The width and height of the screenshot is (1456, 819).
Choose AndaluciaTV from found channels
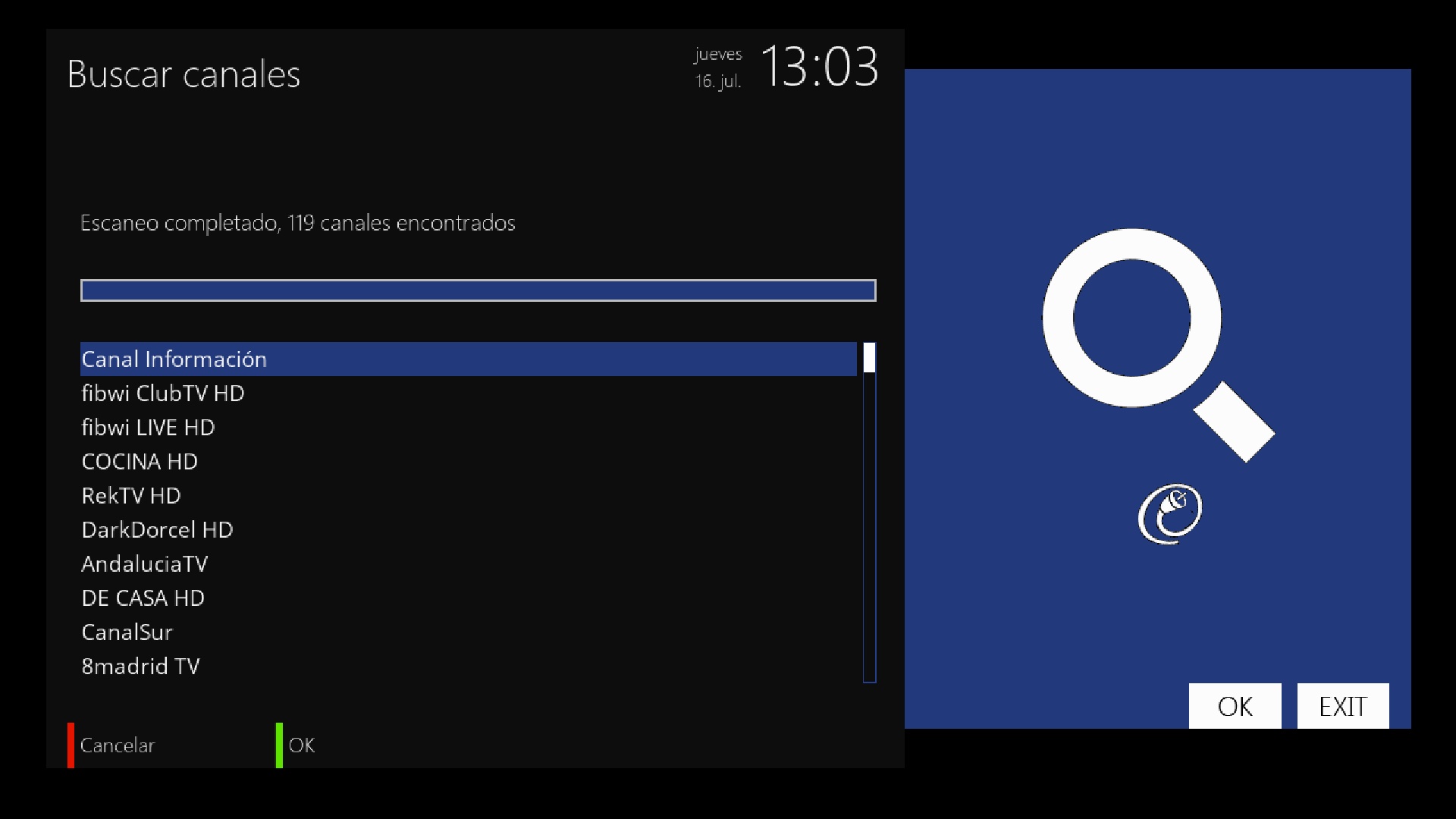click(x=469, y=563)
